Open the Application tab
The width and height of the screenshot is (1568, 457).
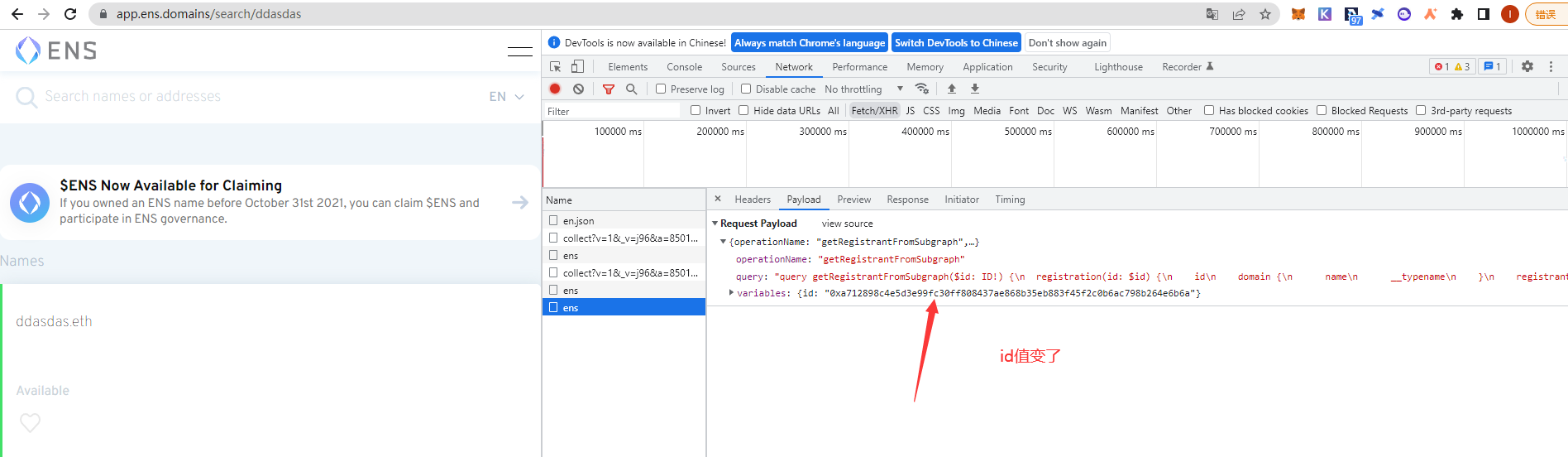click(987, 67)
